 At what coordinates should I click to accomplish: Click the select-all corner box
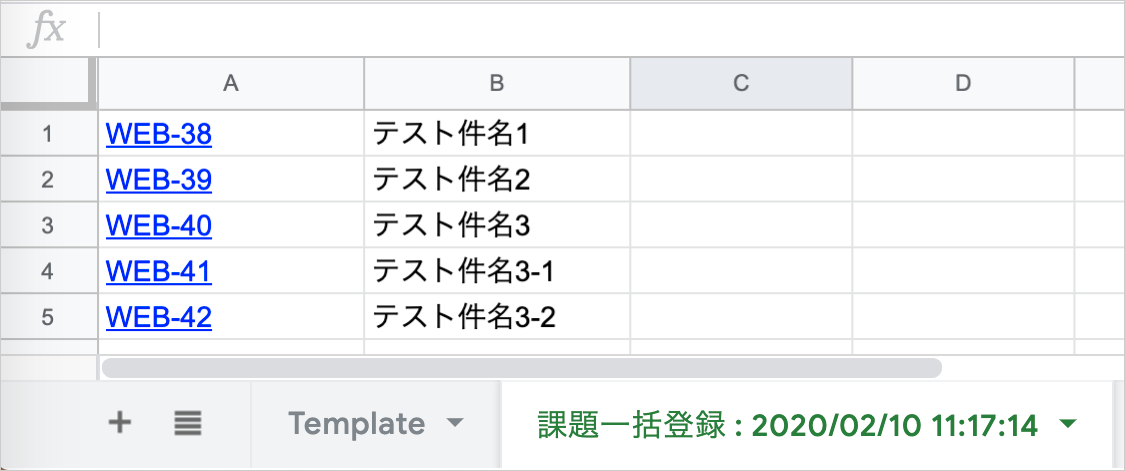pos(48,84)
